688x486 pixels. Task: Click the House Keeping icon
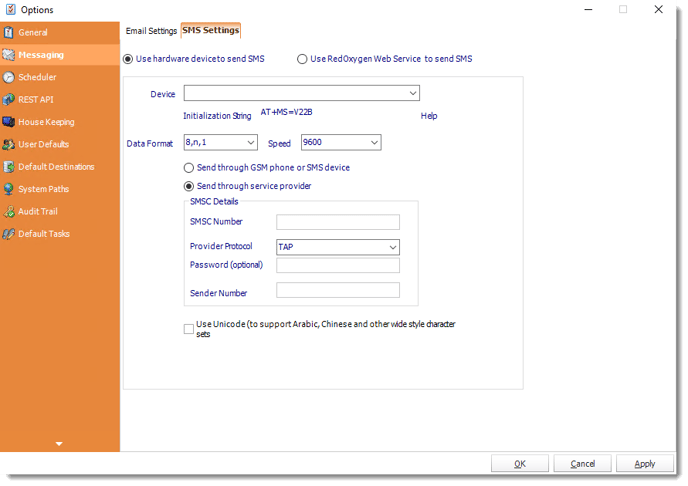click(8, 122)
